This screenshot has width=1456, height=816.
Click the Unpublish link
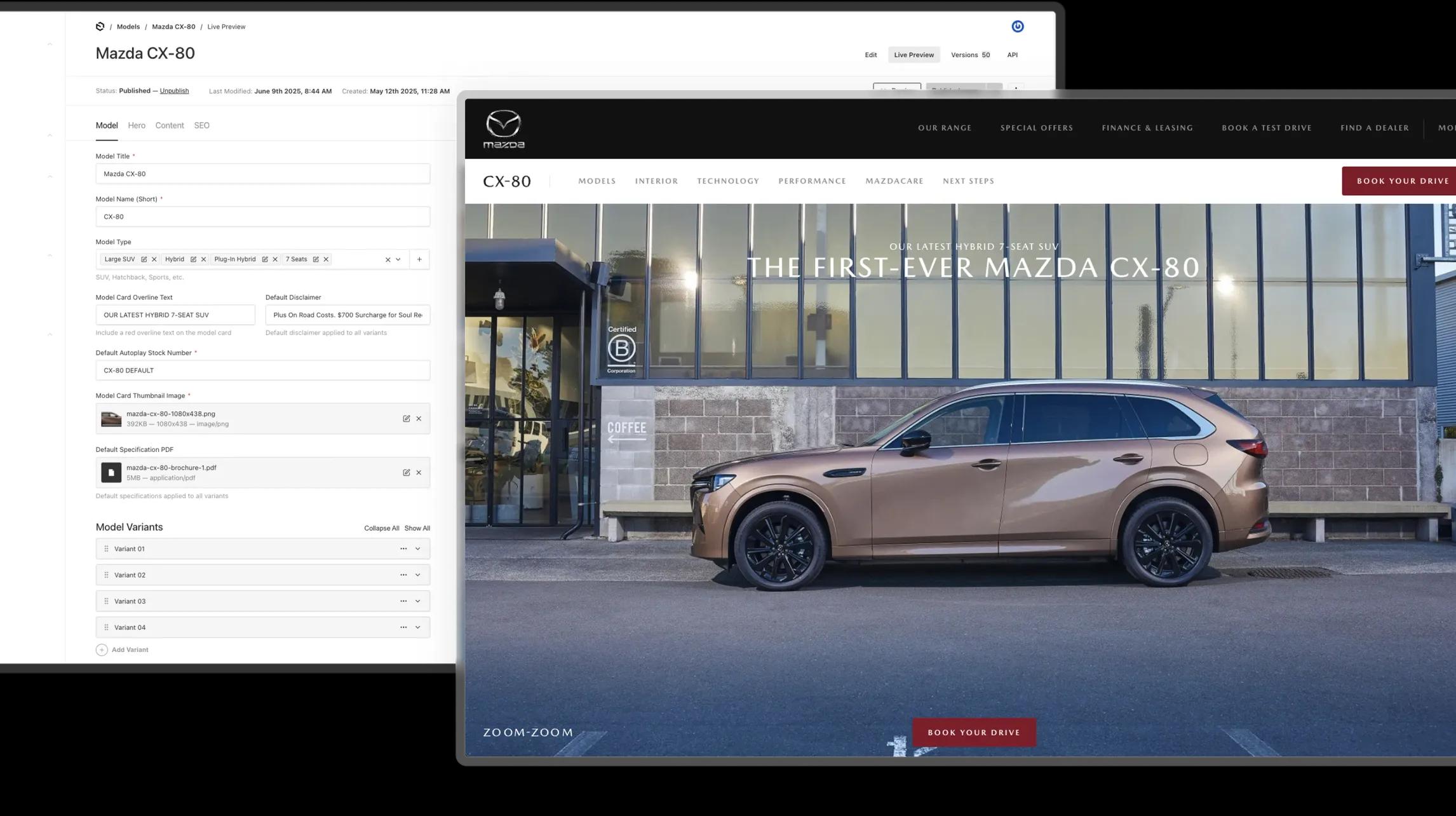click(174, 91)
